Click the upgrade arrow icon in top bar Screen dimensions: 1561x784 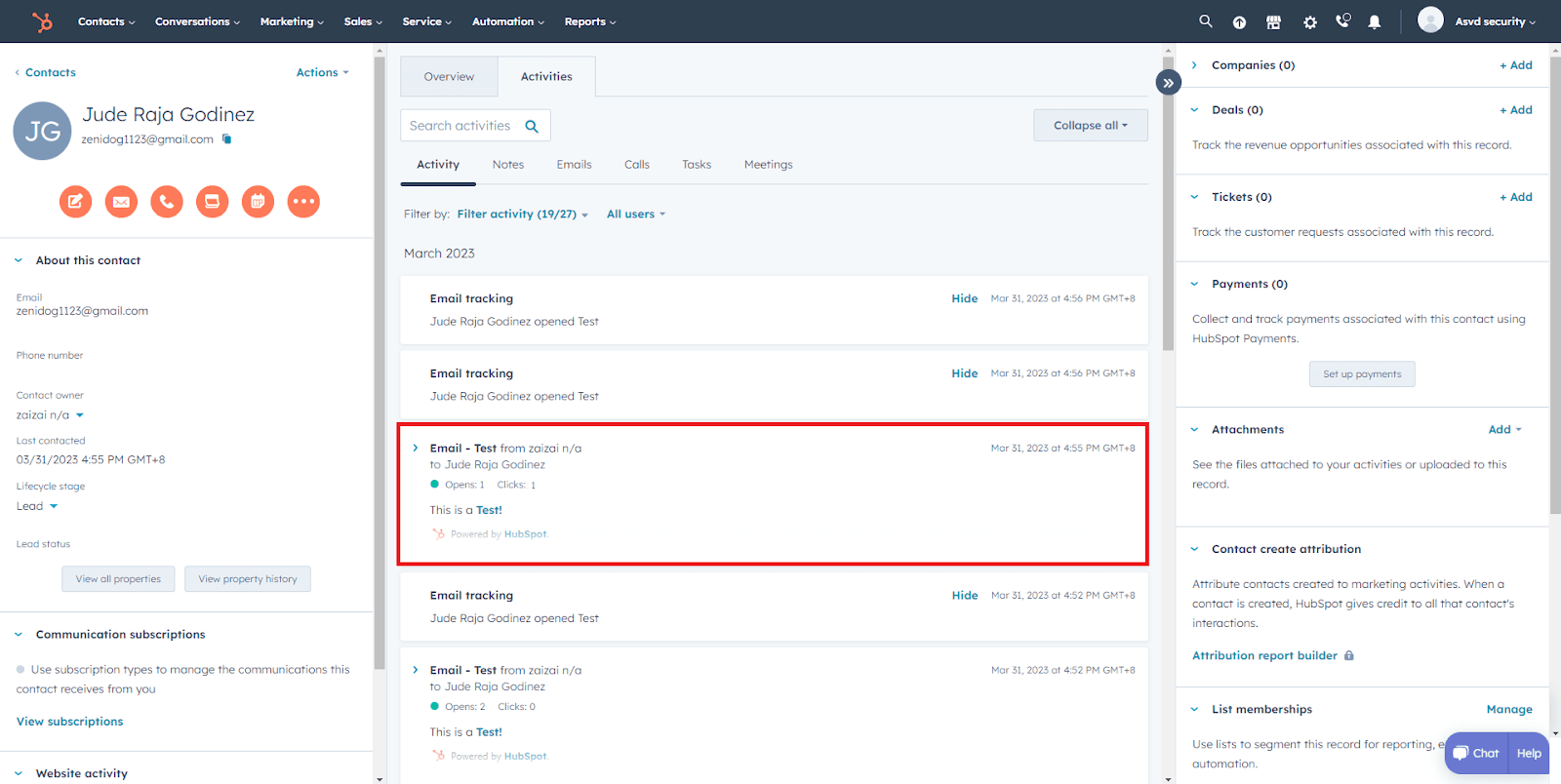tap(1239, 22)
